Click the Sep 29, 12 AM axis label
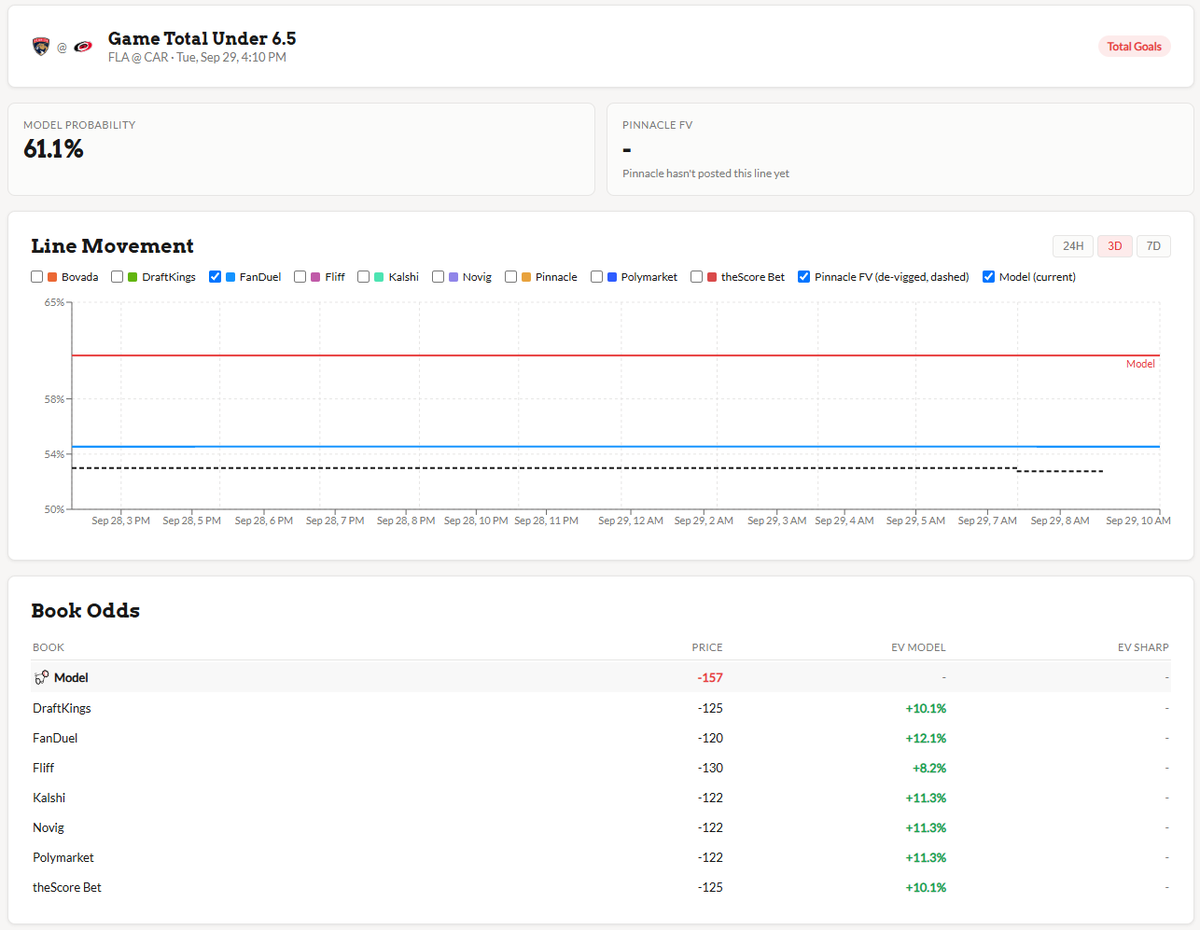This screenshot has height=930, width=1200. tap(631, 521)
